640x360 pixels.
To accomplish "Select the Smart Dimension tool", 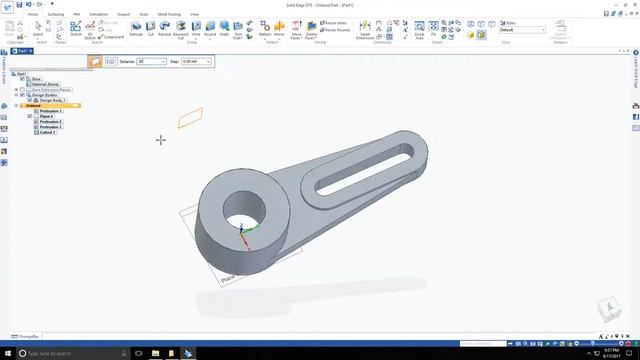I will coord(364,30).
